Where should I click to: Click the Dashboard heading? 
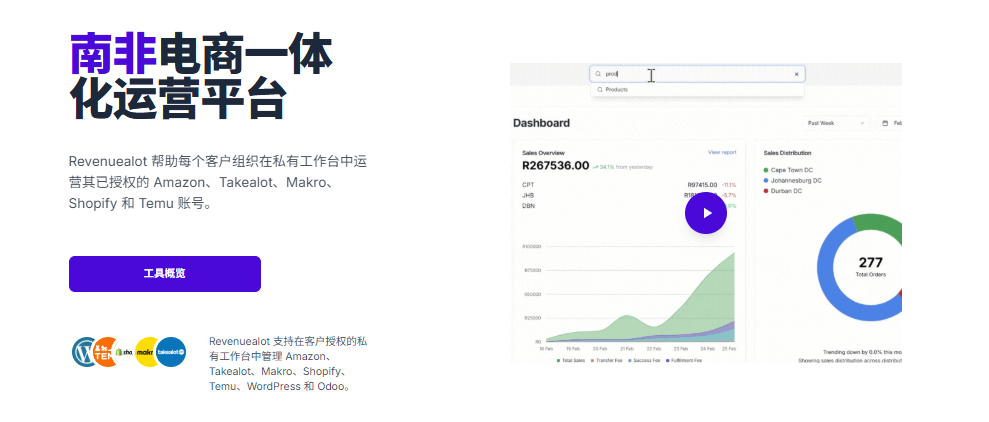(x=541, y=123)
